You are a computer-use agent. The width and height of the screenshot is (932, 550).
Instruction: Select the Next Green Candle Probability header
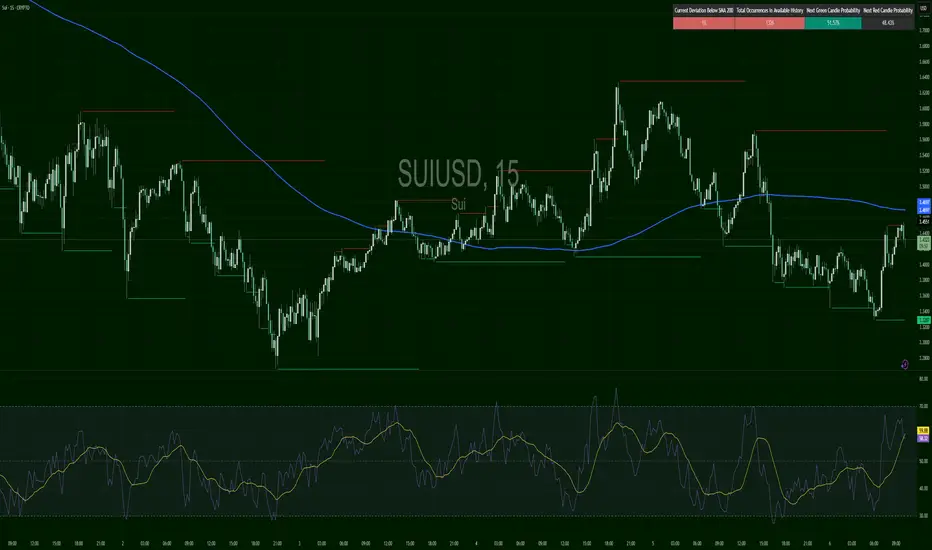[x=833, y=10]
